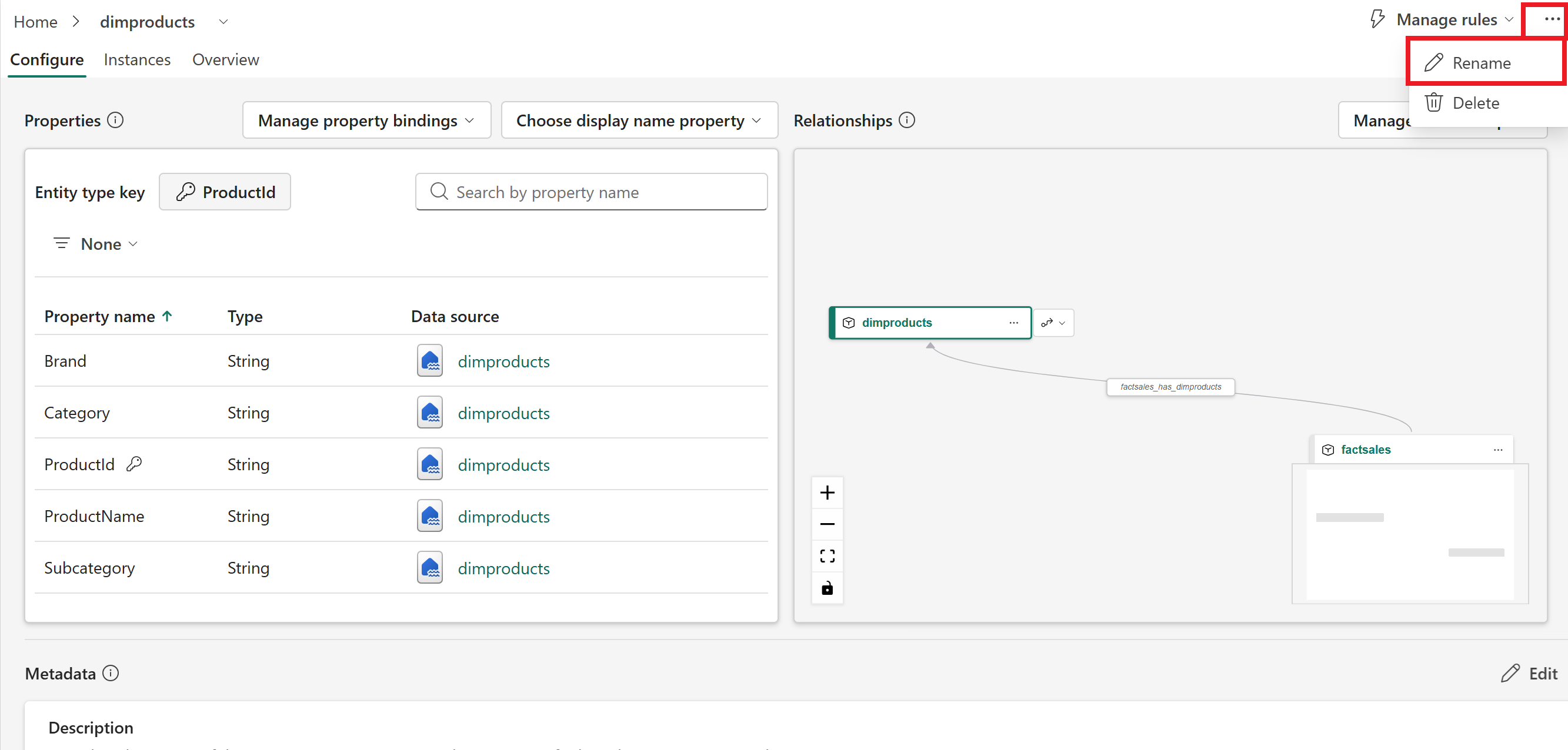
Task: Show the Properties info tooltip icon
Action: pos(115,120)
